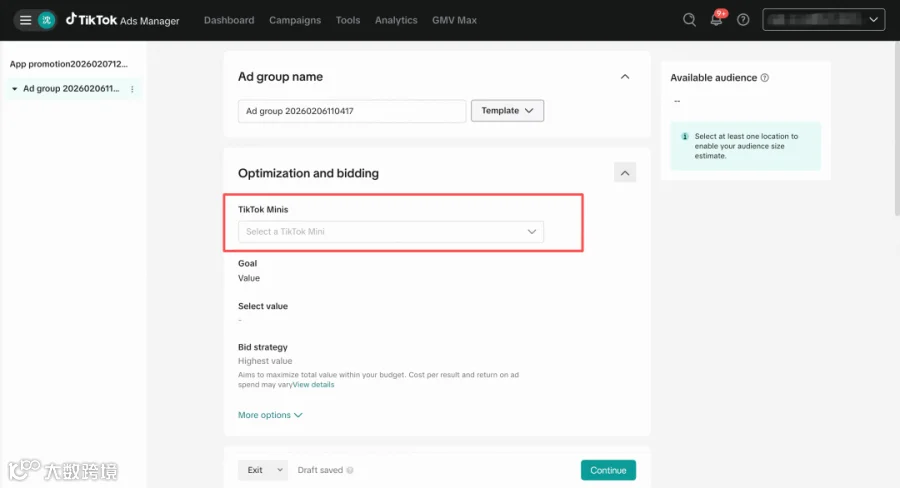Open the Campaigns menu
The image size is (900, 488).
coord(295,20)
